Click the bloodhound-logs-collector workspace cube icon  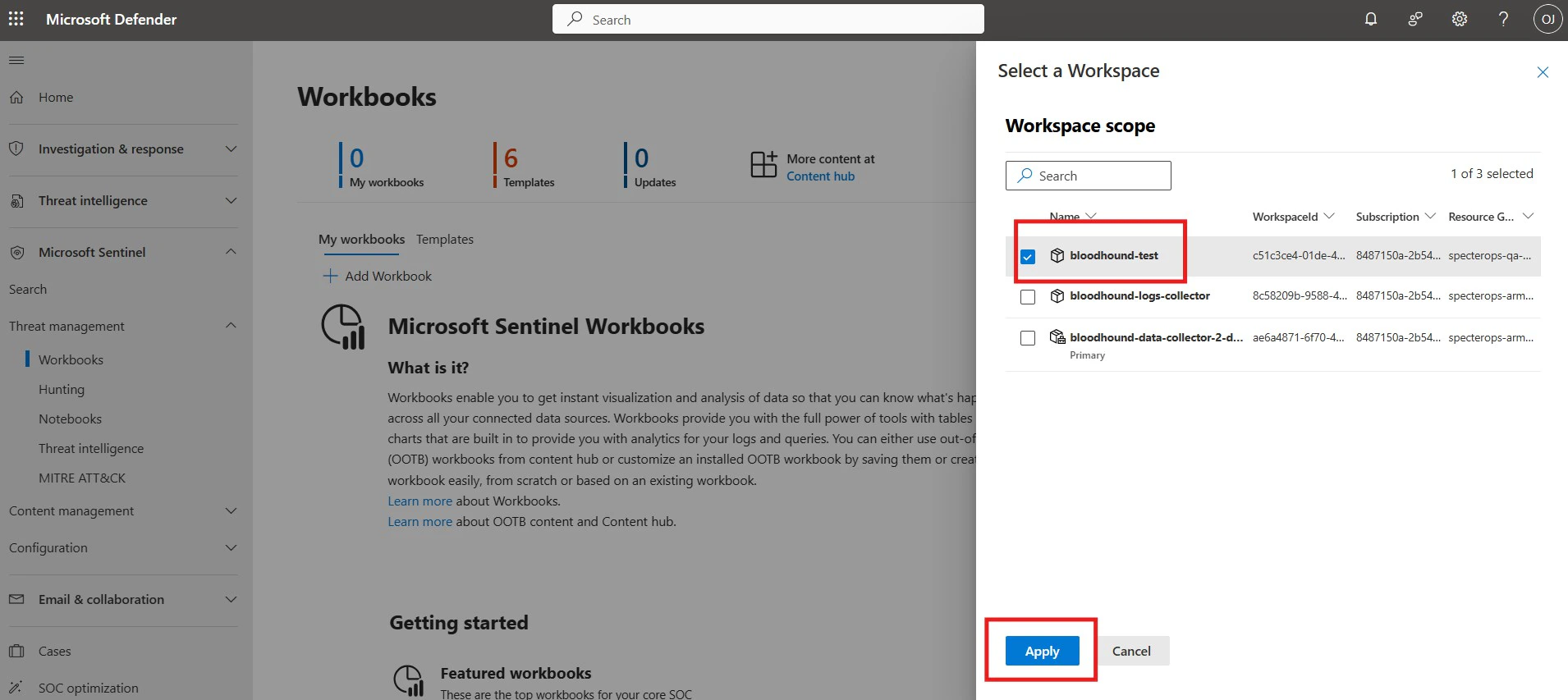point(1057,295)
